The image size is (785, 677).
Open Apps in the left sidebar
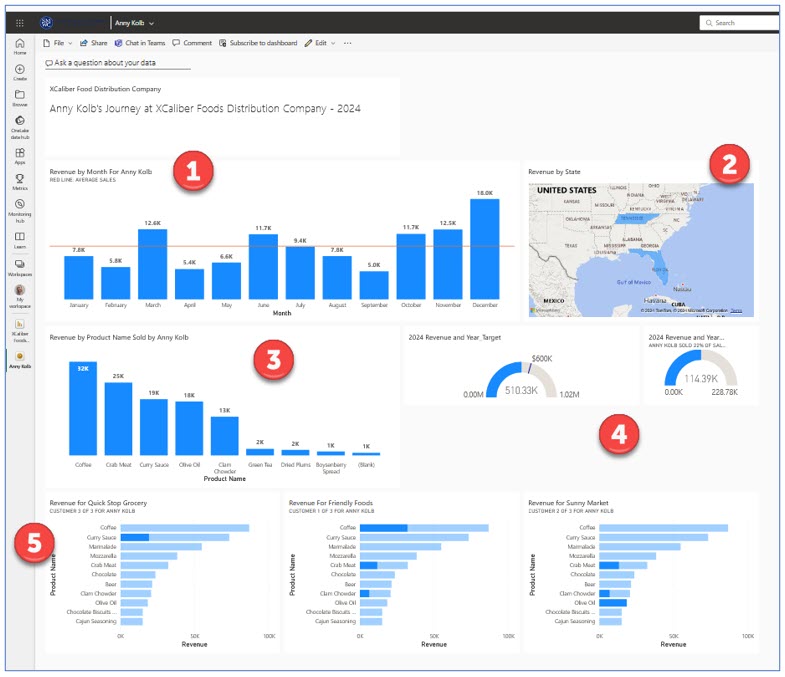20,157
